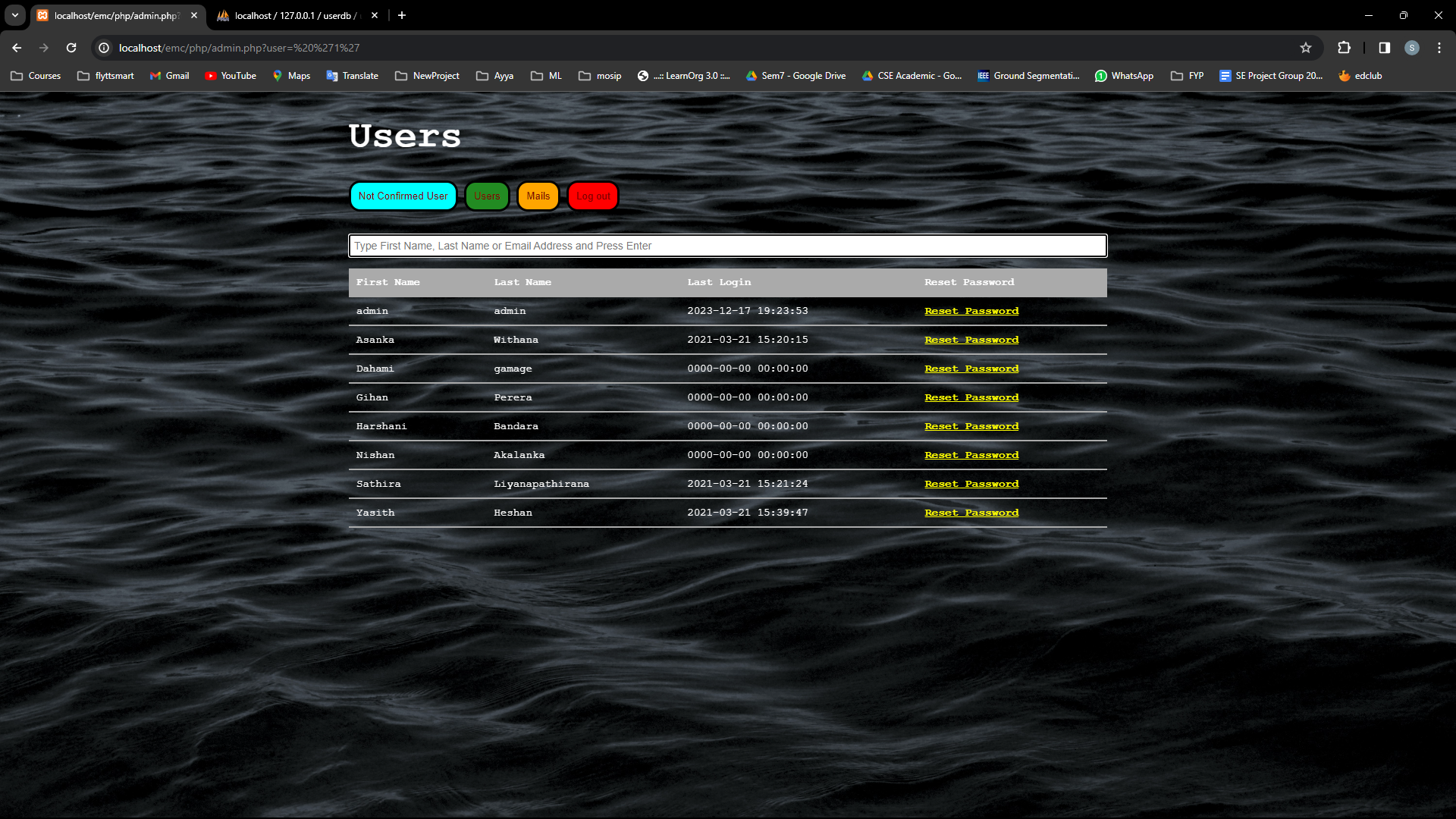Reset Password for Sathira Liyanapathirana
1456x819 pixels.
(x=971, y=484)
